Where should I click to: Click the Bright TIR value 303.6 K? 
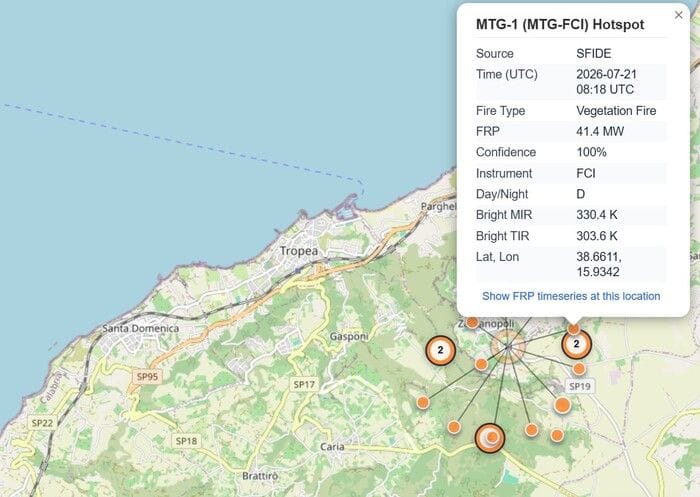tap(596, 236)
